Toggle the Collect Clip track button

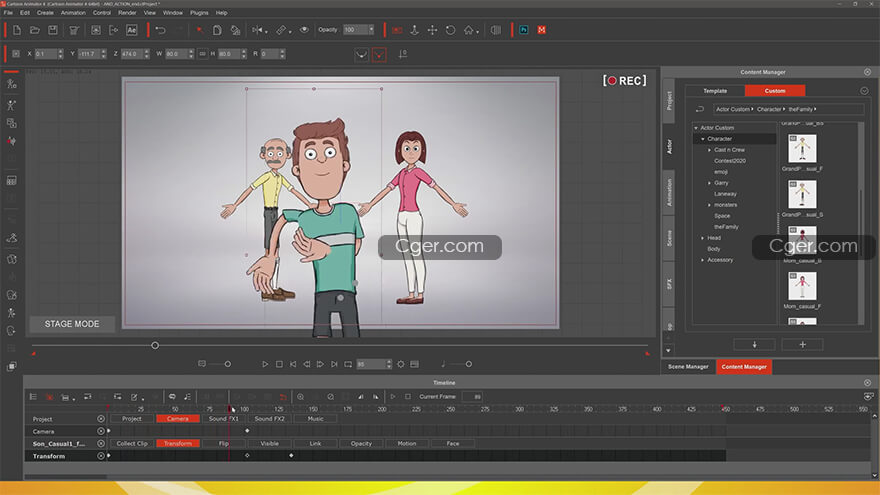[132, 443]
